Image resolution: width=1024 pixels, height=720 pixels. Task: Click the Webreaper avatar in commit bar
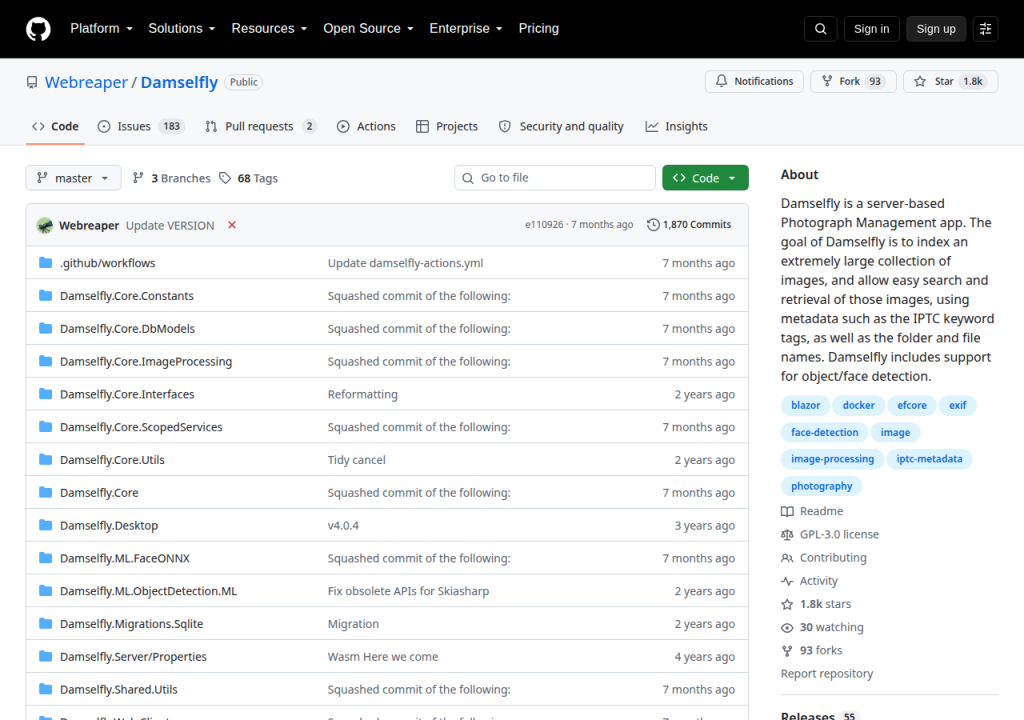(x=45, y=225)
